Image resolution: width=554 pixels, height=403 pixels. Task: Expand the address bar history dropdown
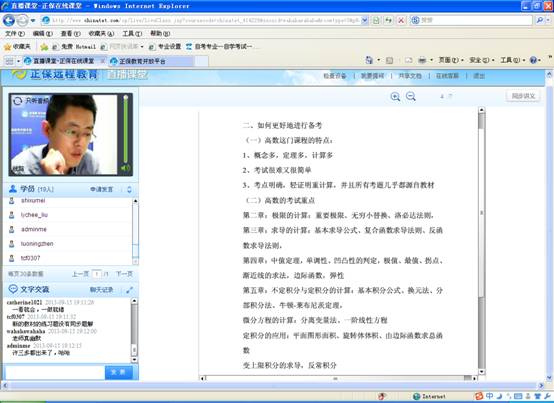[x=365, y=20]
